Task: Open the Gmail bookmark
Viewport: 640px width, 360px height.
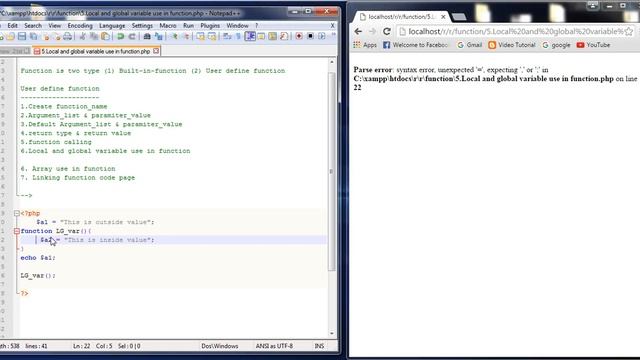Action: pyautogui.click(x=470, y=45)
